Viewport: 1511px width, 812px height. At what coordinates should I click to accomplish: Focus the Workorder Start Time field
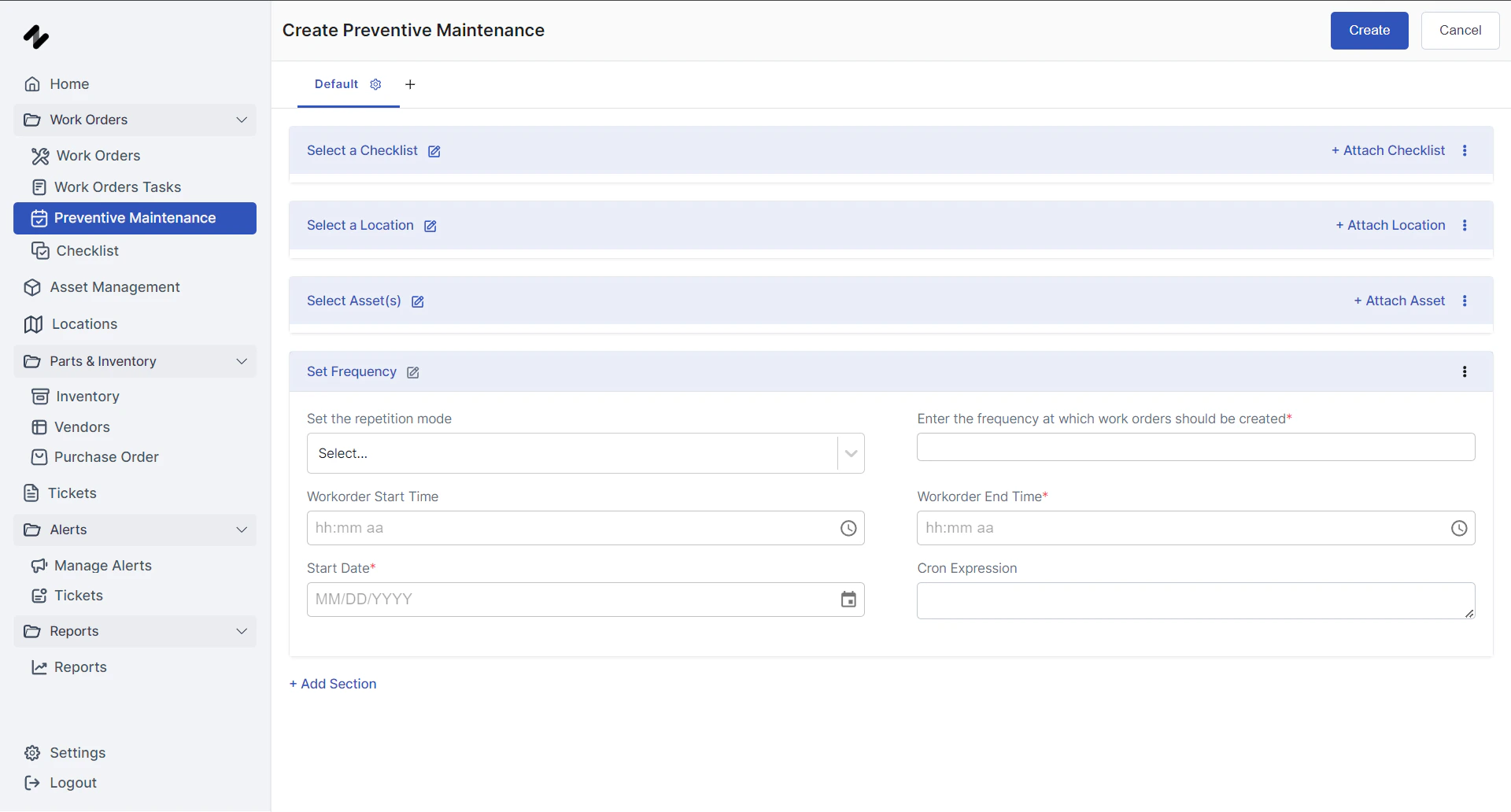(x=586, y=528)
